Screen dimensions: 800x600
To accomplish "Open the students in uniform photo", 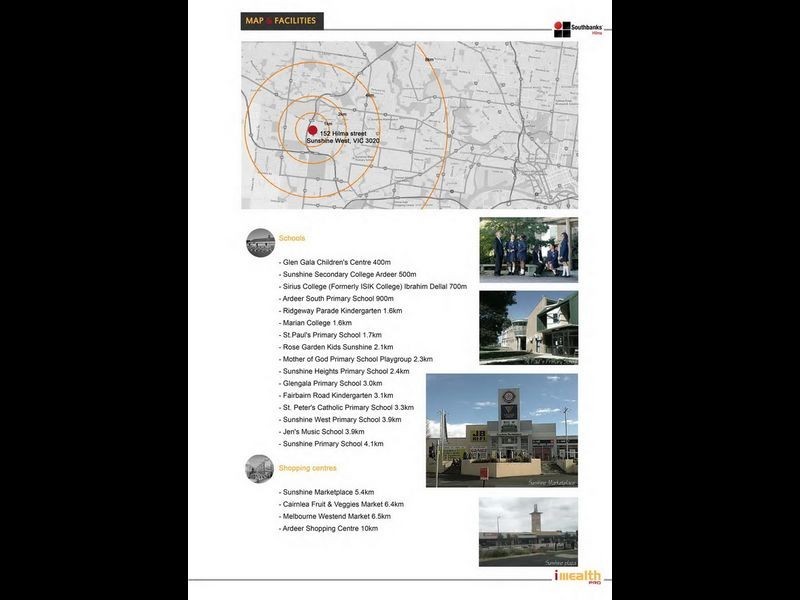I will [528, 247].
